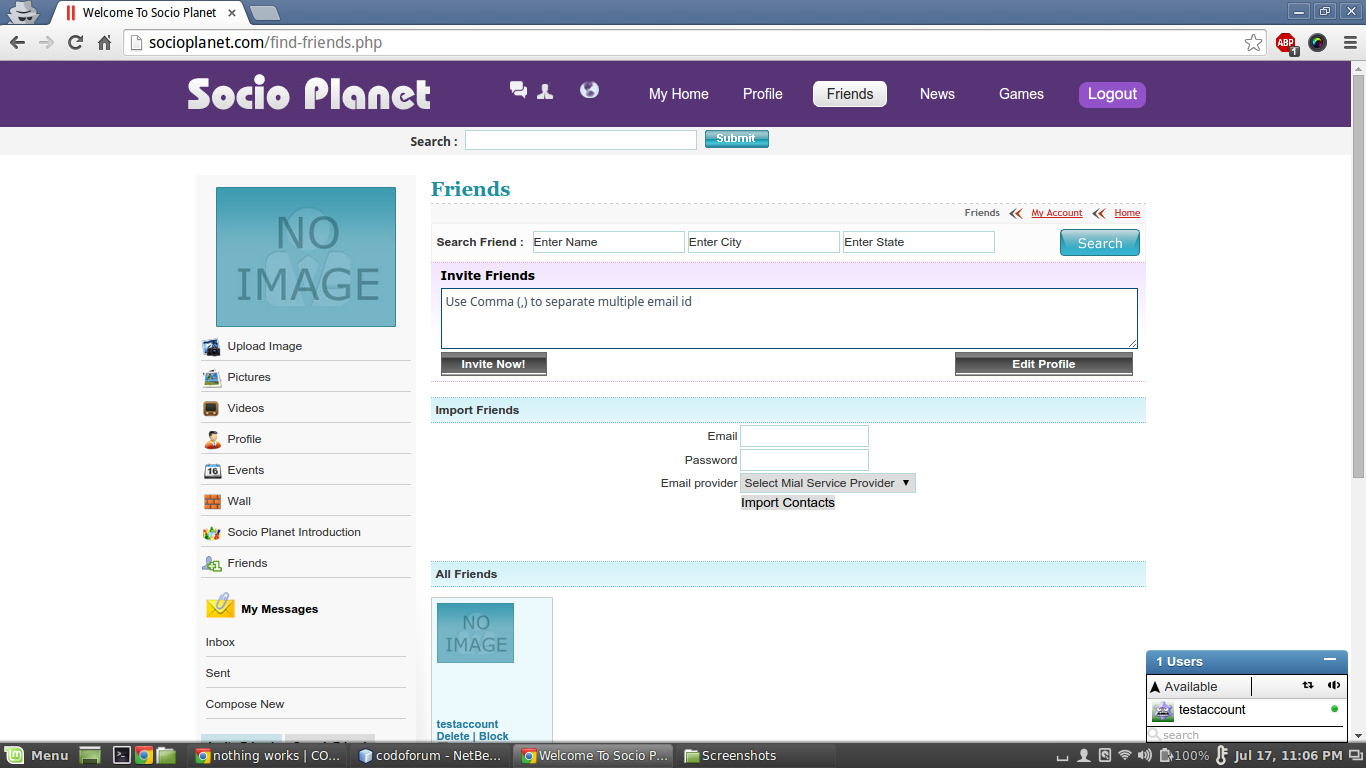Delete the testaccount friend
The image size is (1366, 768).
click(x=453, y=736)
